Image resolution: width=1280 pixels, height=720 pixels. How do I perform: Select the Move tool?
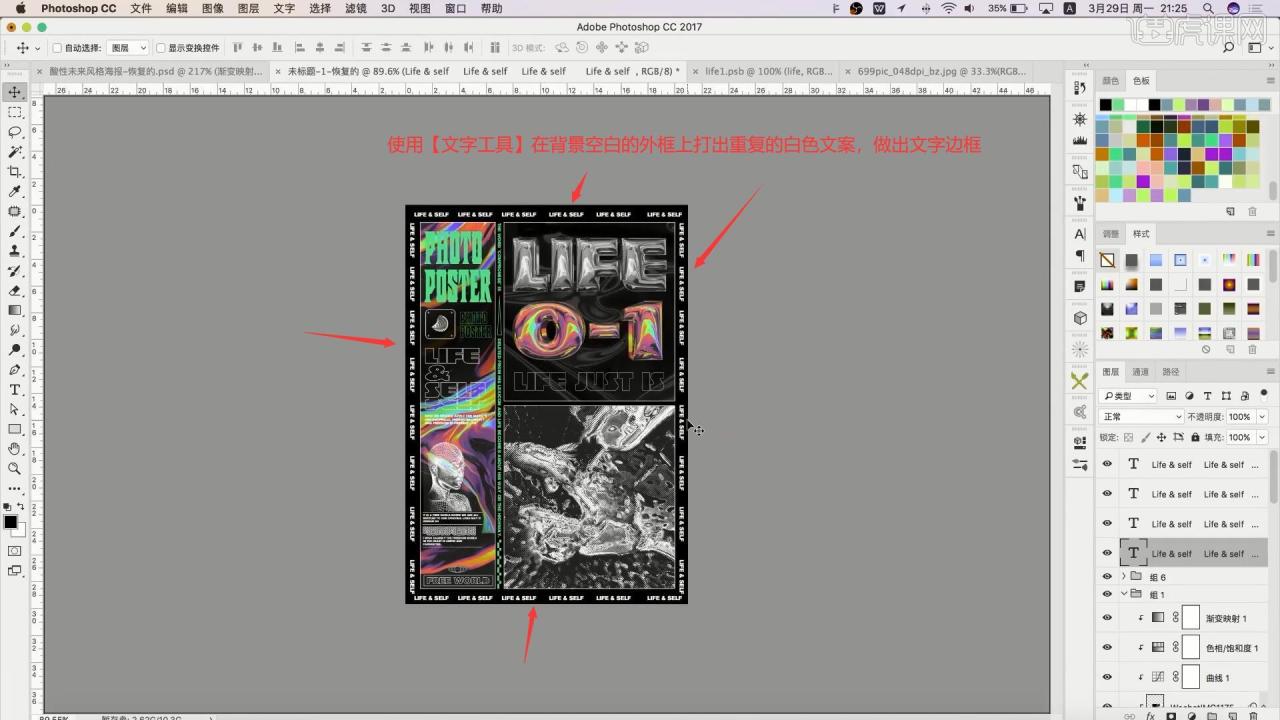click(15, 92)
